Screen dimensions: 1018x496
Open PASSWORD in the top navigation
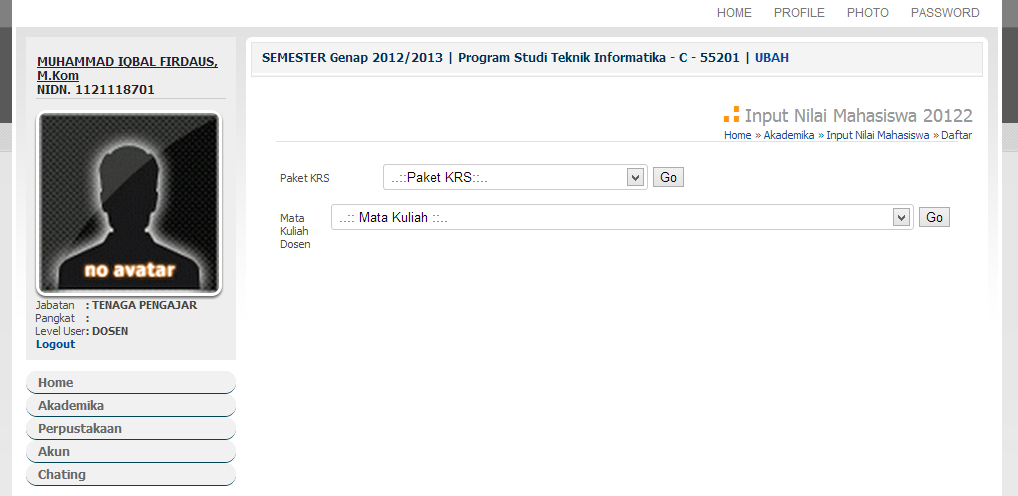pyautogui.click(x=945, y=13)
